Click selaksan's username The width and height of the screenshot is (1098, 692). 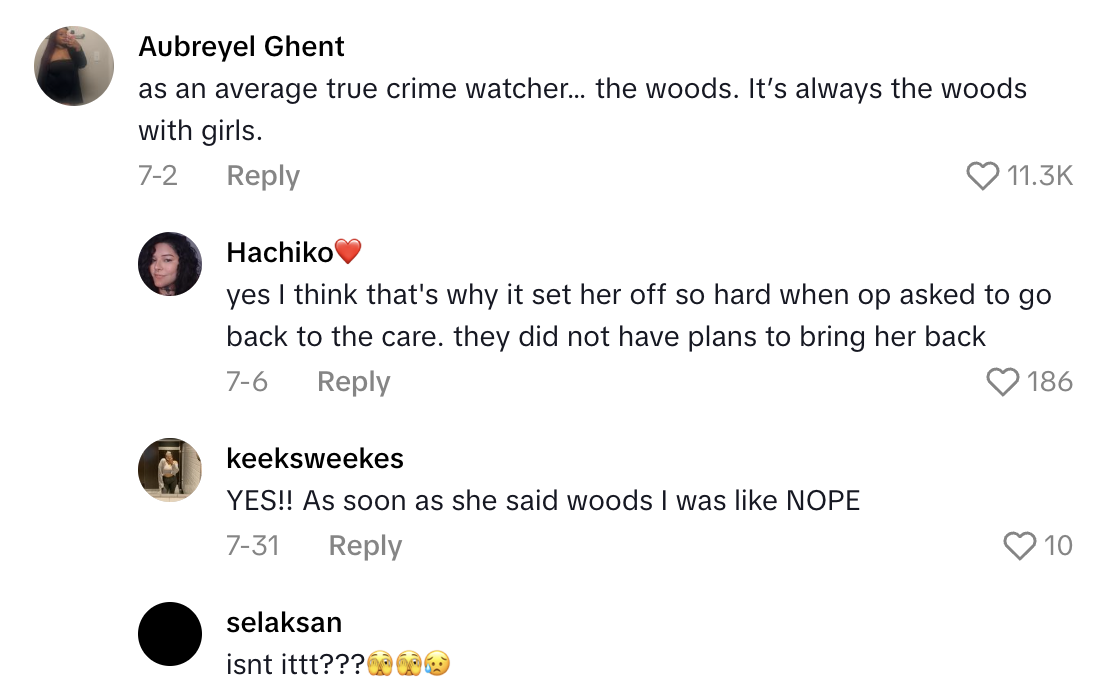pyautogui.click(x=284, y=622)
